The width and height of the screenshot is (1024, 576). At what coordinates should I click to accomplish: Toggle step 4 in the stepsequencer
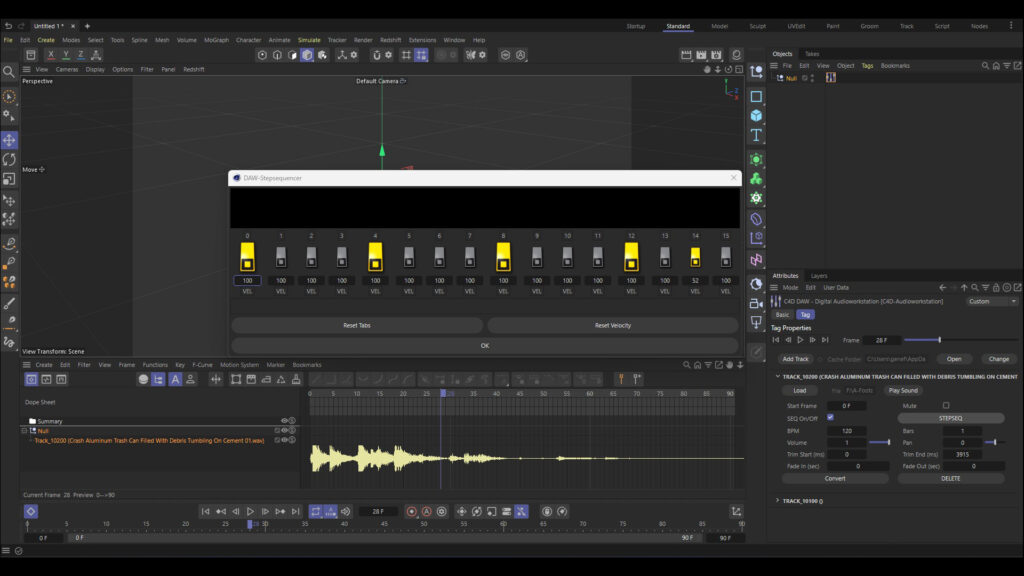376,257
